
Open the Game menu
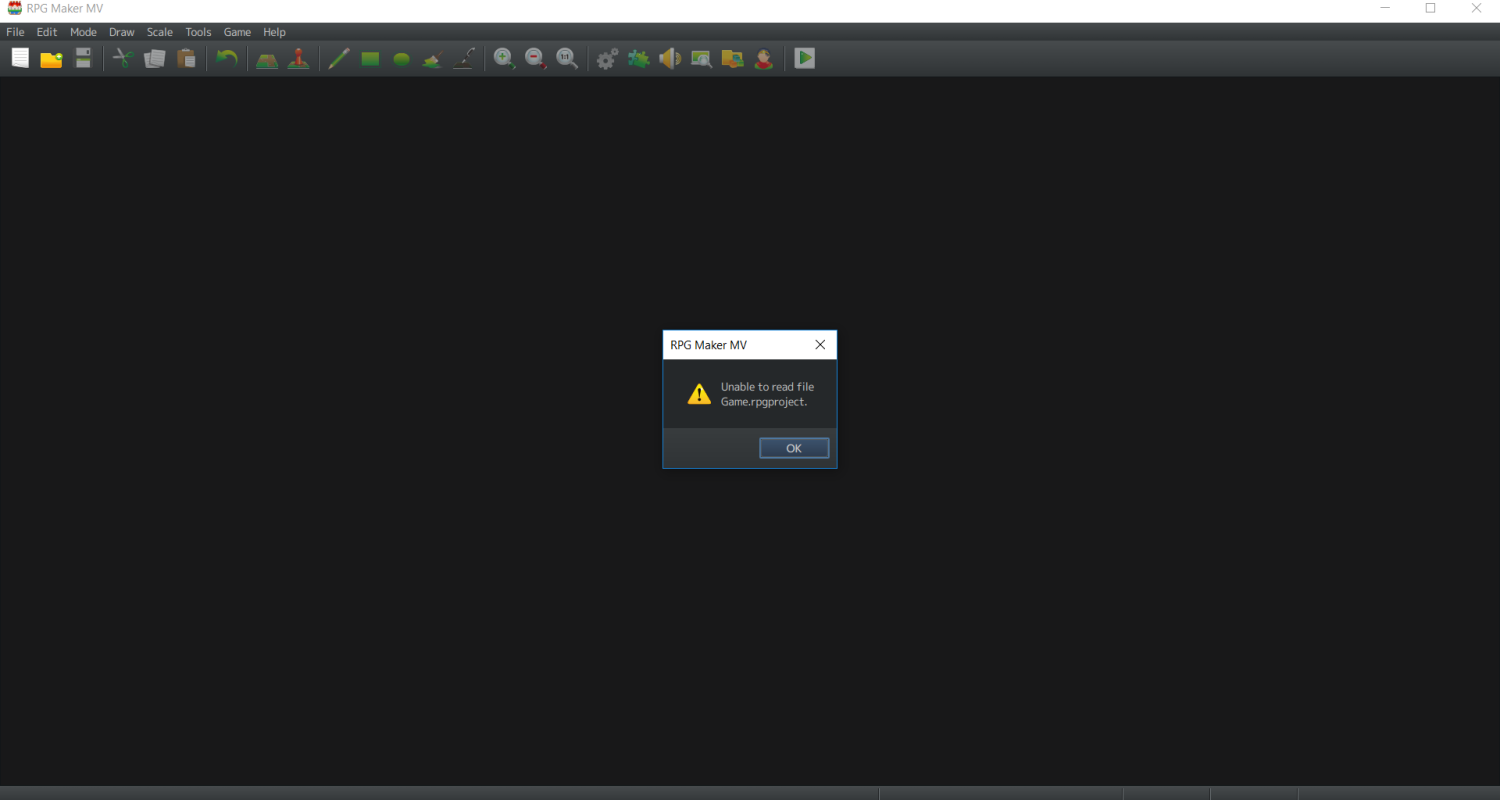[237, 32]
